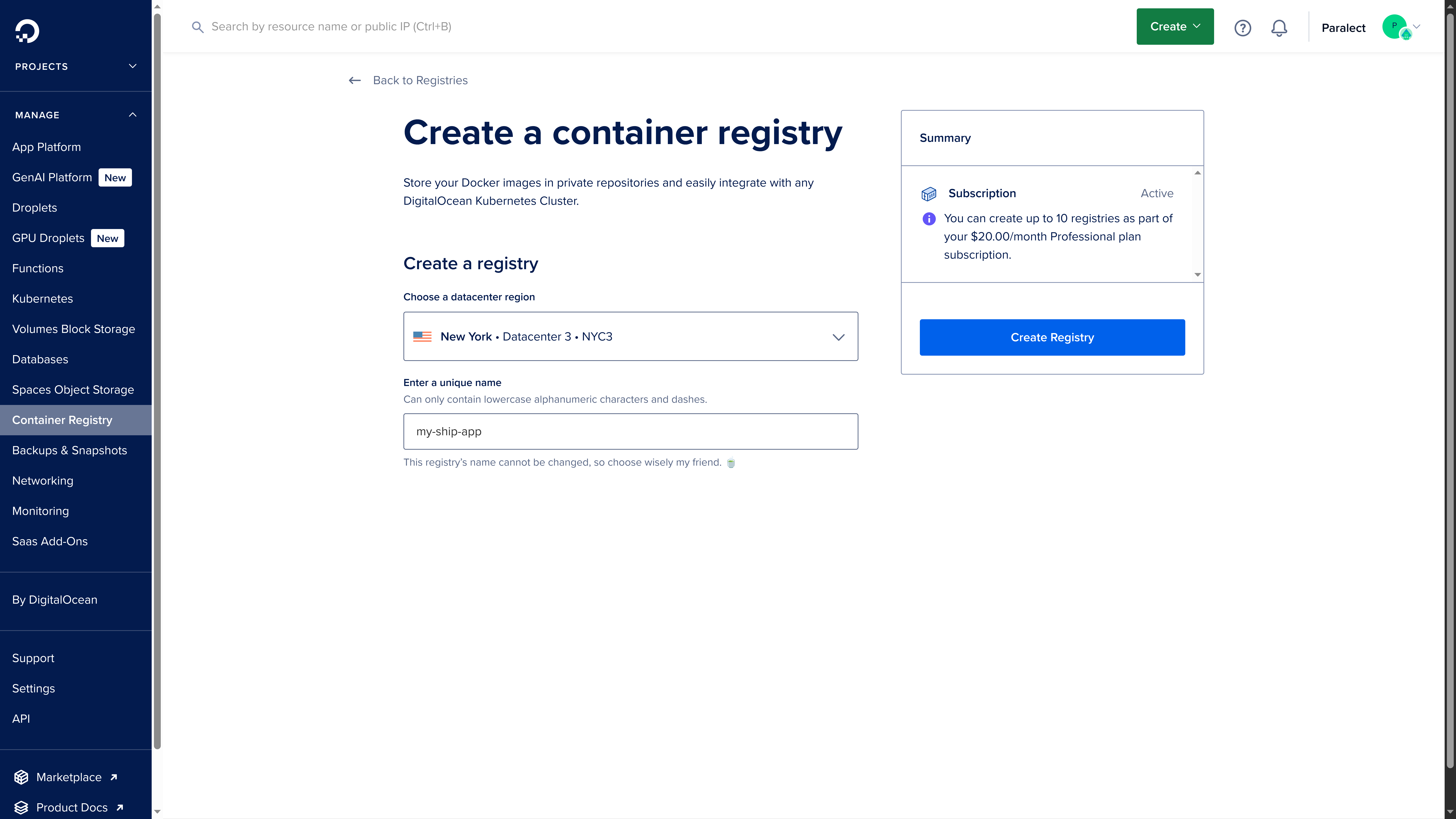1456x819 pixels.
Task: Open the notifications bell
Action: click(x=1279, y=27)
